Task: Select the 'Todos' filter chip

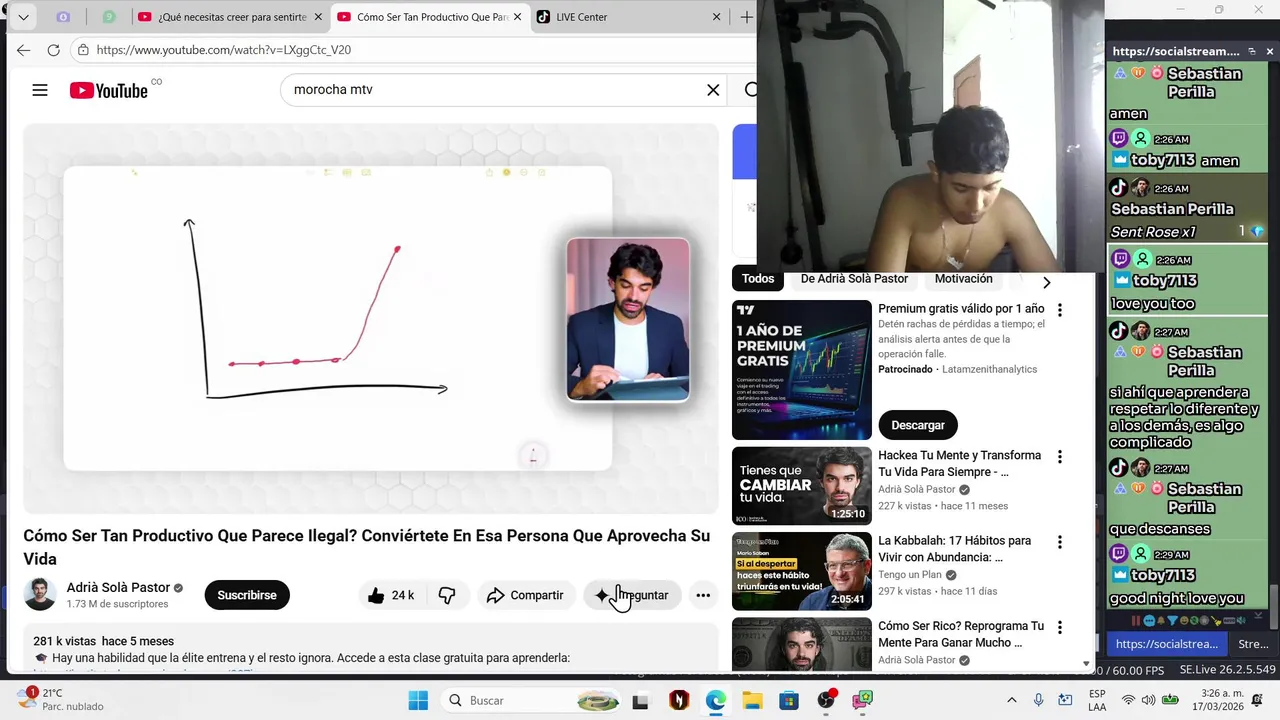Action: (x=758, y=279)
